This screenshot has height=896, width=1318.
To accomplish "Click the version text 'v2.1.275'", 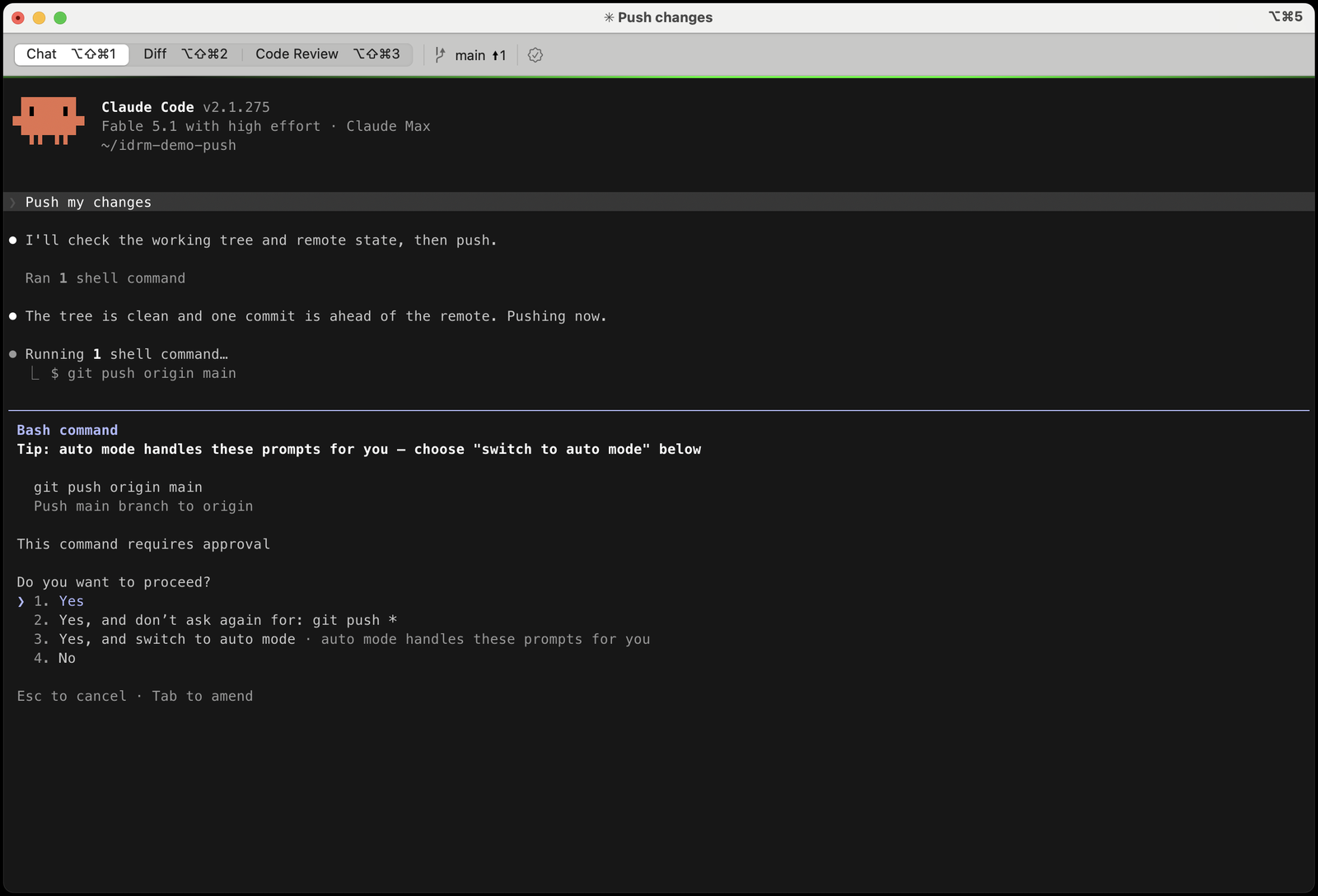I will [x=236, y=107].
